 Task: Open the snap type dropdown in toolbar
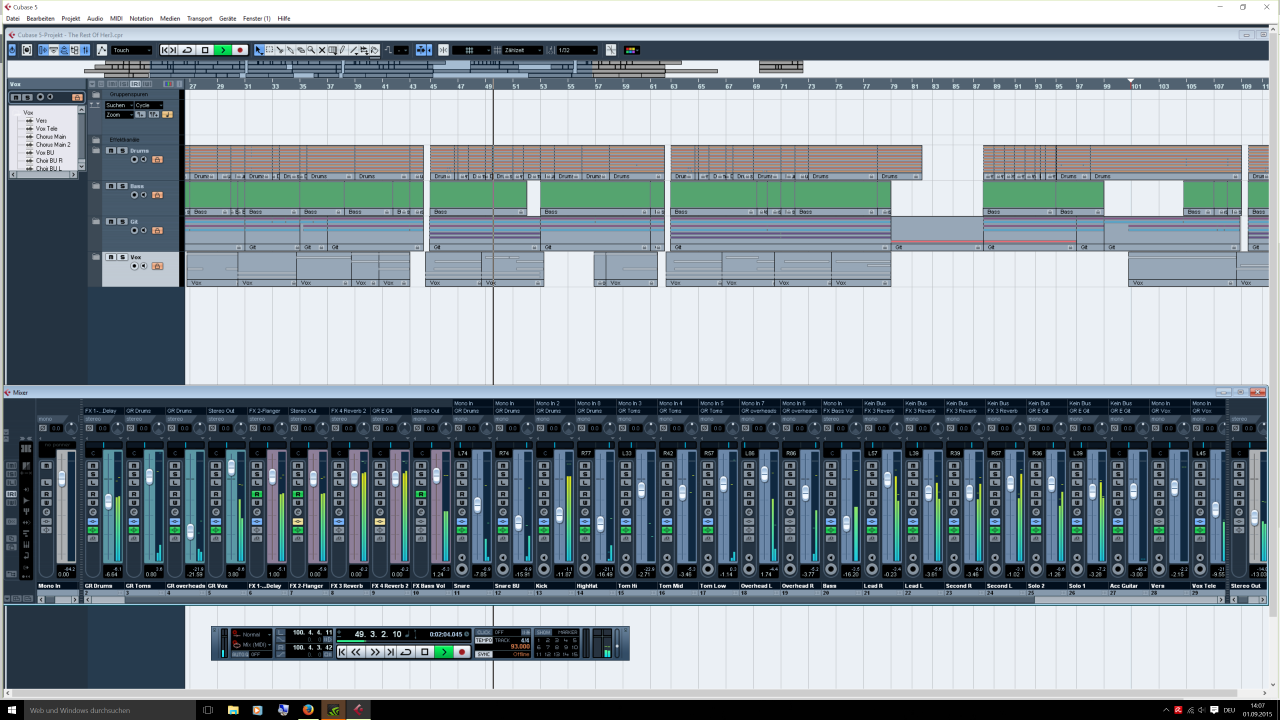(471, 50)
